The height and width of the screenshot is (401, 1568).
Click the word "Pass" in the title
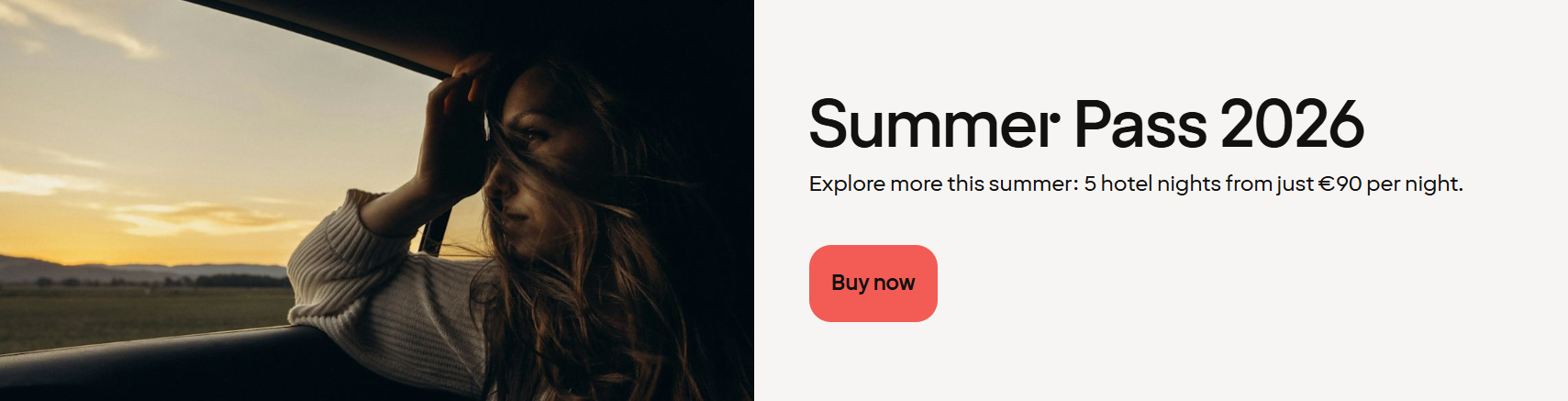(x=1140, y=124)
